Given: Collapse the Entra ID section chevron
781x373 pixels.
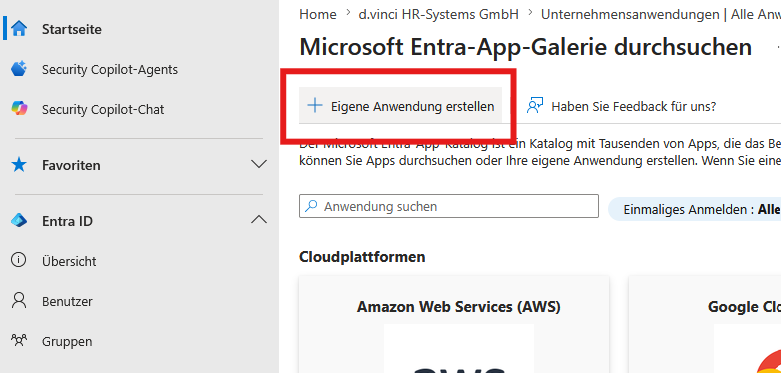Looking at the screenshot, I should click(x=259, y=220).
